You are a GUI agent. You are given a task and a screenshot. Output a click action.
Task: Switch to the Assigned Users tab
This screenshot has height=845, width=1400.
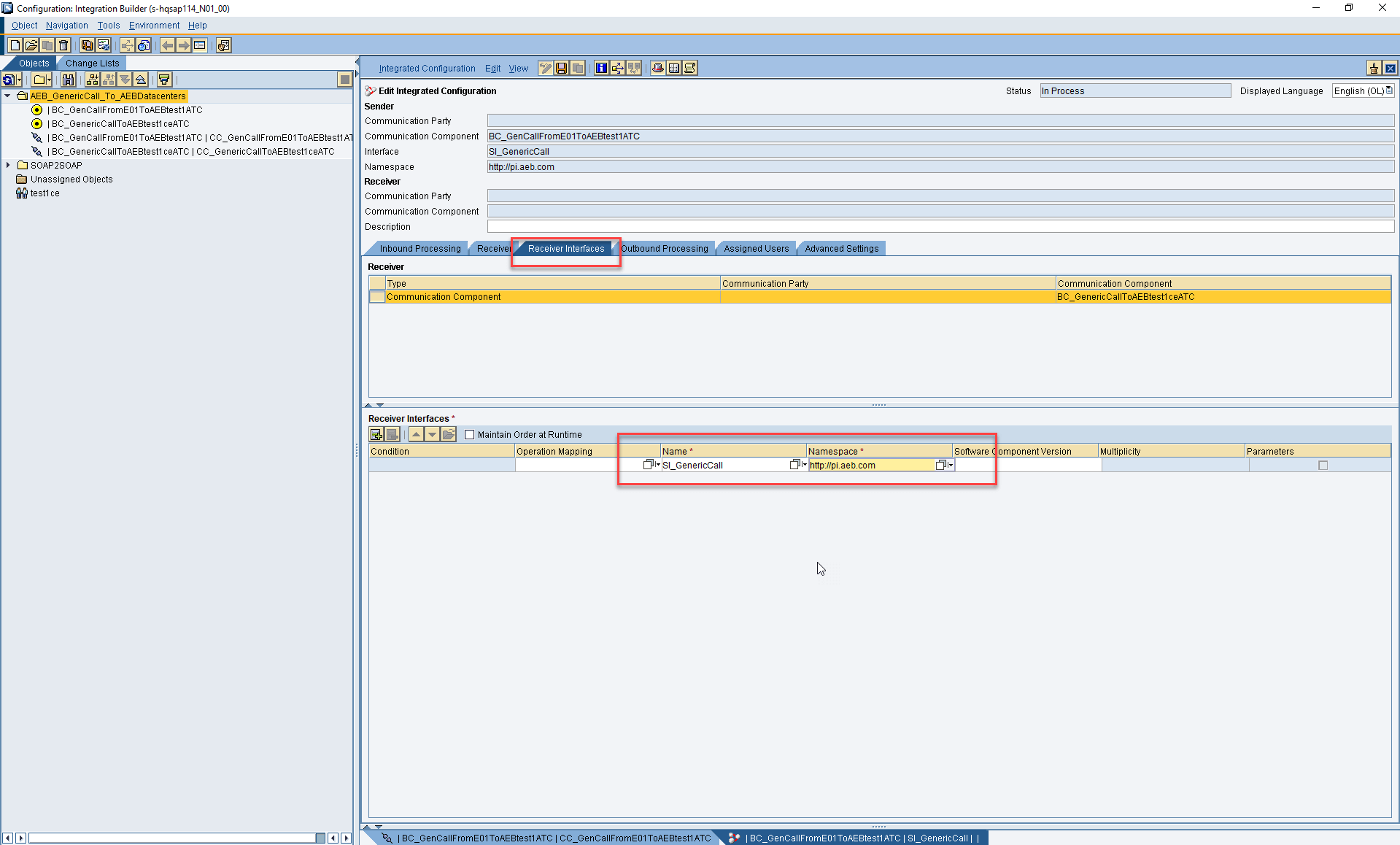click(756, 248)
